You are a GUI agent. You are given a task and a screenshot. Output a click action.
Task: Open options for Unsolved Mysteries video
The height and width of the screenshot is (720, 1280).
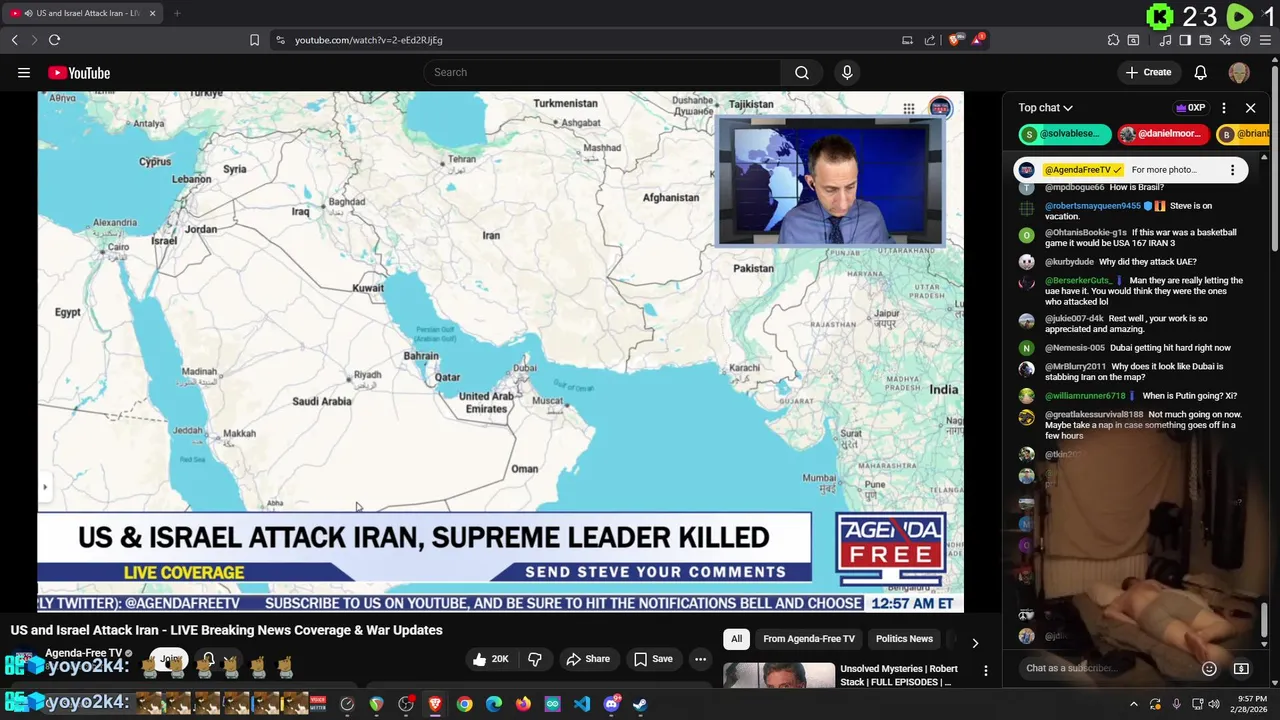point(985,671)
